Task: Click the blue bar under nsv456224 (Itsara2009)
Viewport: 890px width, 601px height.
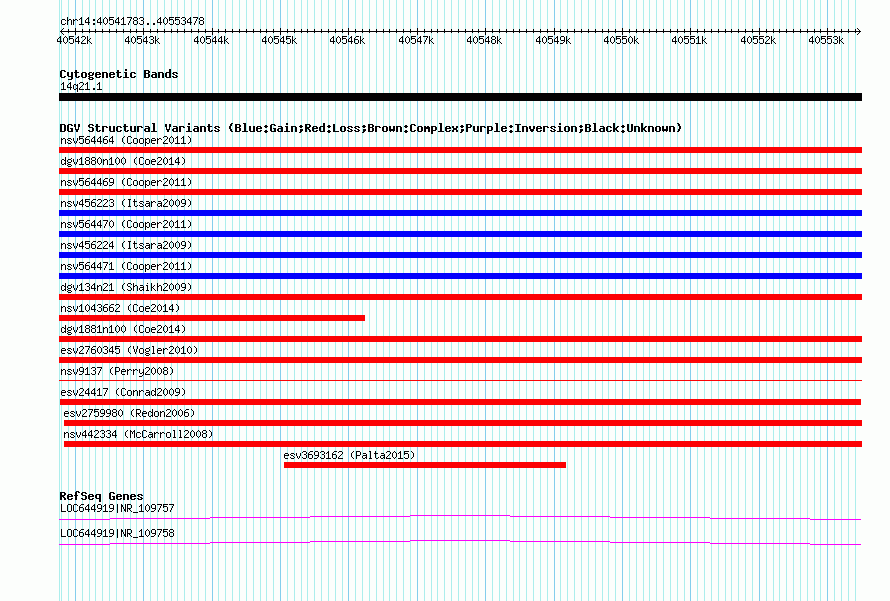Action: coord(460,255)
